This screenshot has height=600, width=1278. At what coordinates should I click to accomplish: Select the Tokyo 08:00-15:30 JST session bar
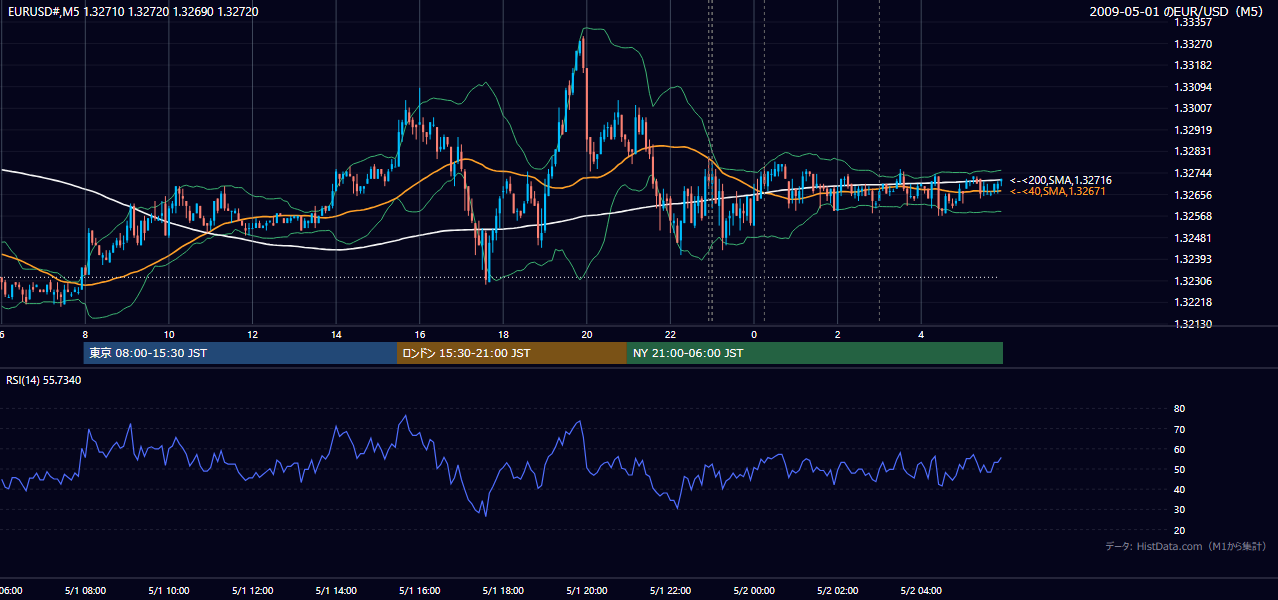coord(240,353)
